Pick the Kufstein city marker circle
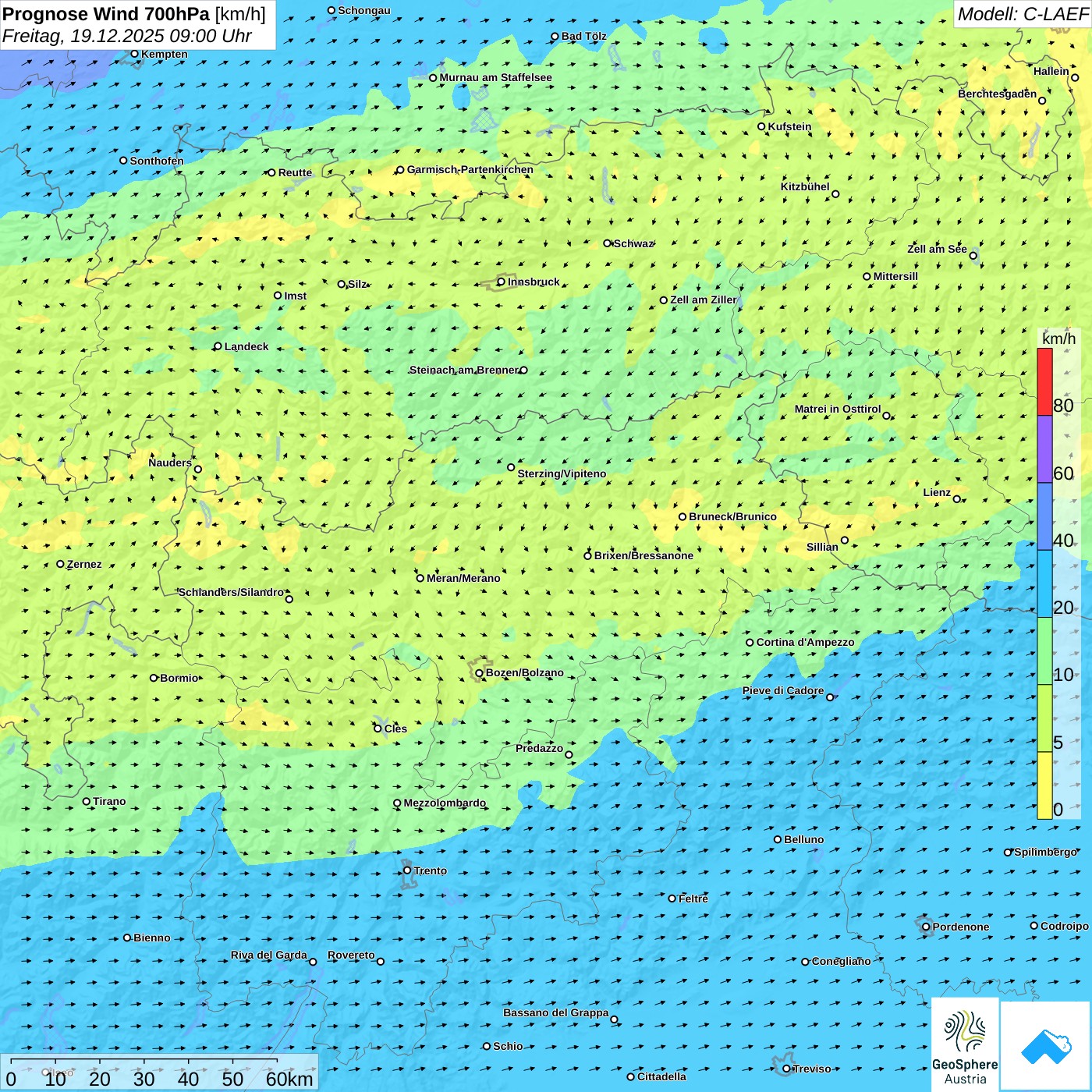 point(761,126)
